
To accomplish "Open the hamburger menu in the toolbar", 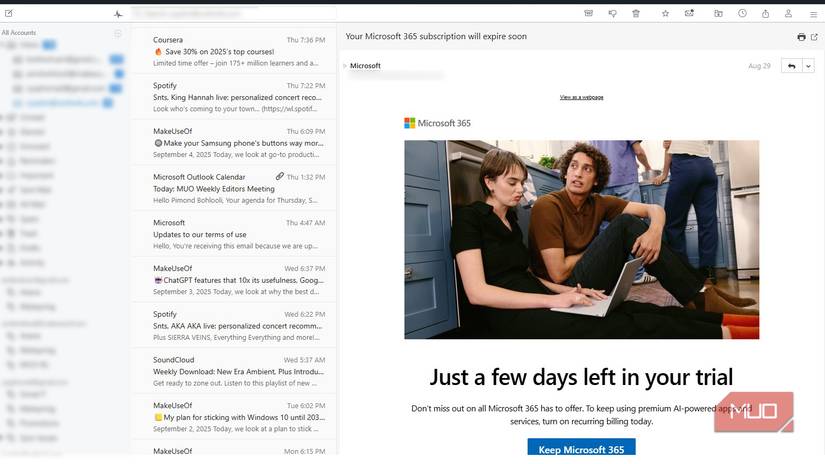I will click(813, 14).
